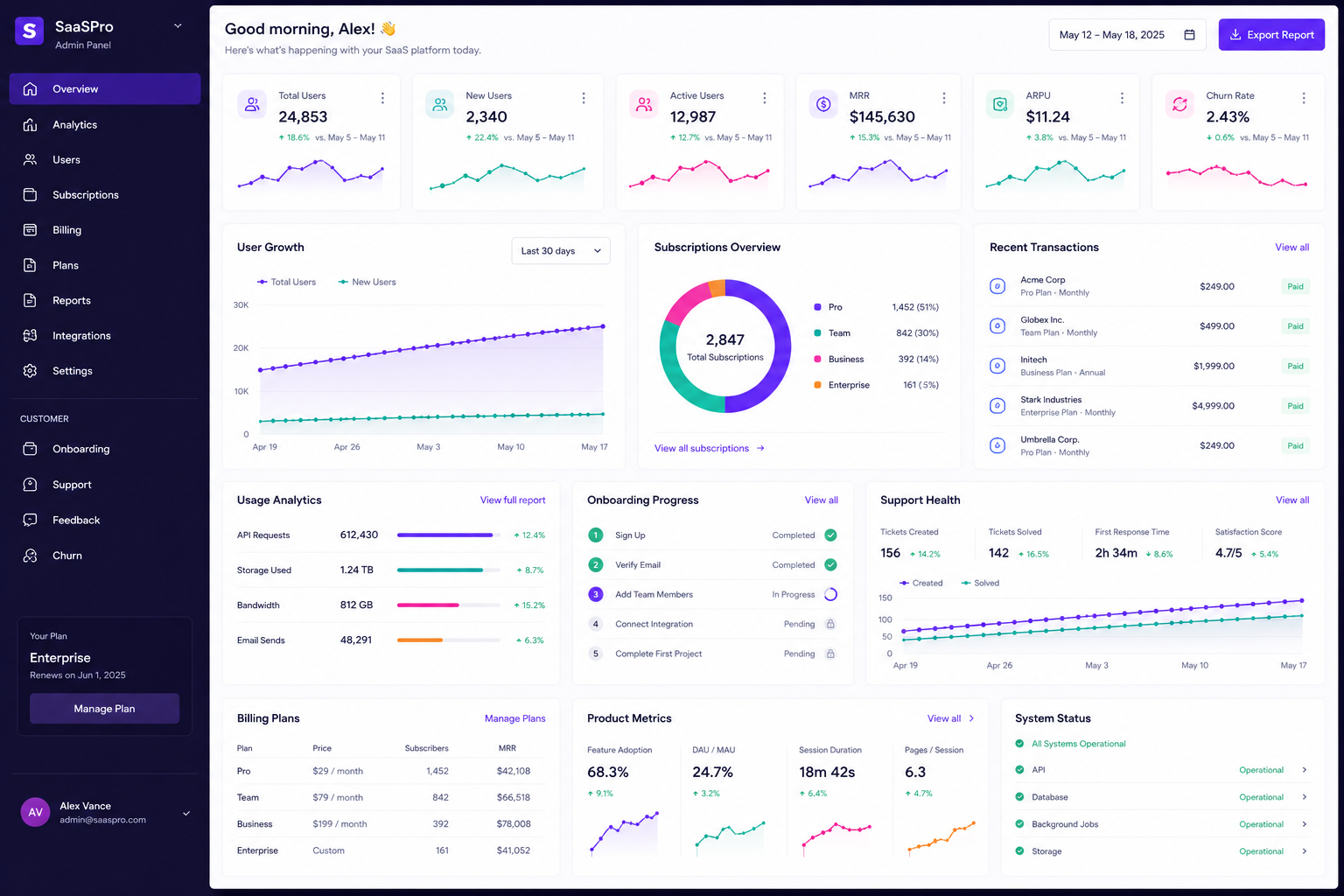Screen dimensions: 1344x896
Task: Click the Sign Up completed checkmark
Action: click(830, 535)
